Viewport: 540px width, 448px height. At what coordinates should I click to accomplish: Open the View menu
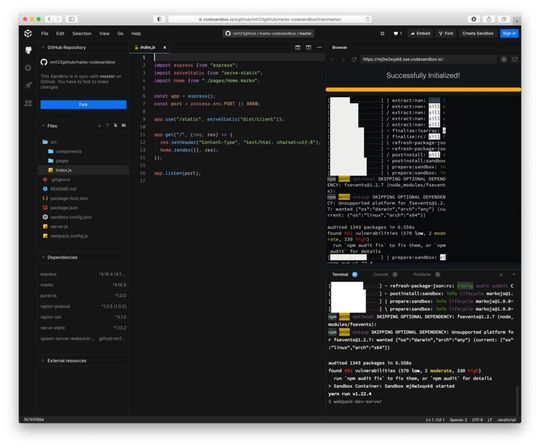[104, 33]
